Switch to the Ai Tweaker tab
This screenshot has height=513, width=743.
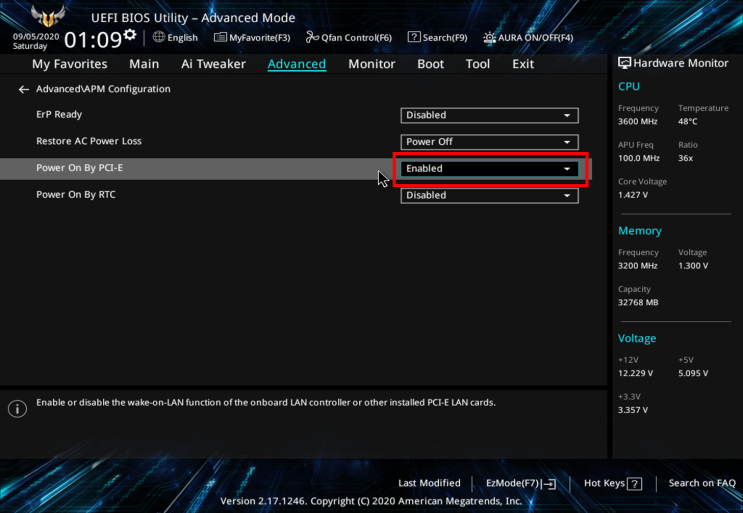[x=213, y=64]
